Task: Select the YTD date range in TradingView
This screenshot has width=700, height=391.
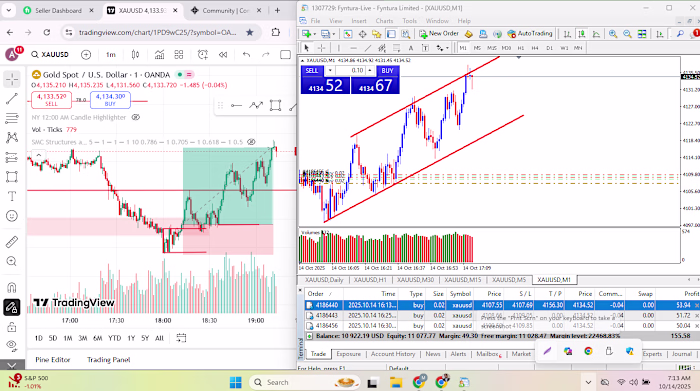Action: tap(115, 338)
